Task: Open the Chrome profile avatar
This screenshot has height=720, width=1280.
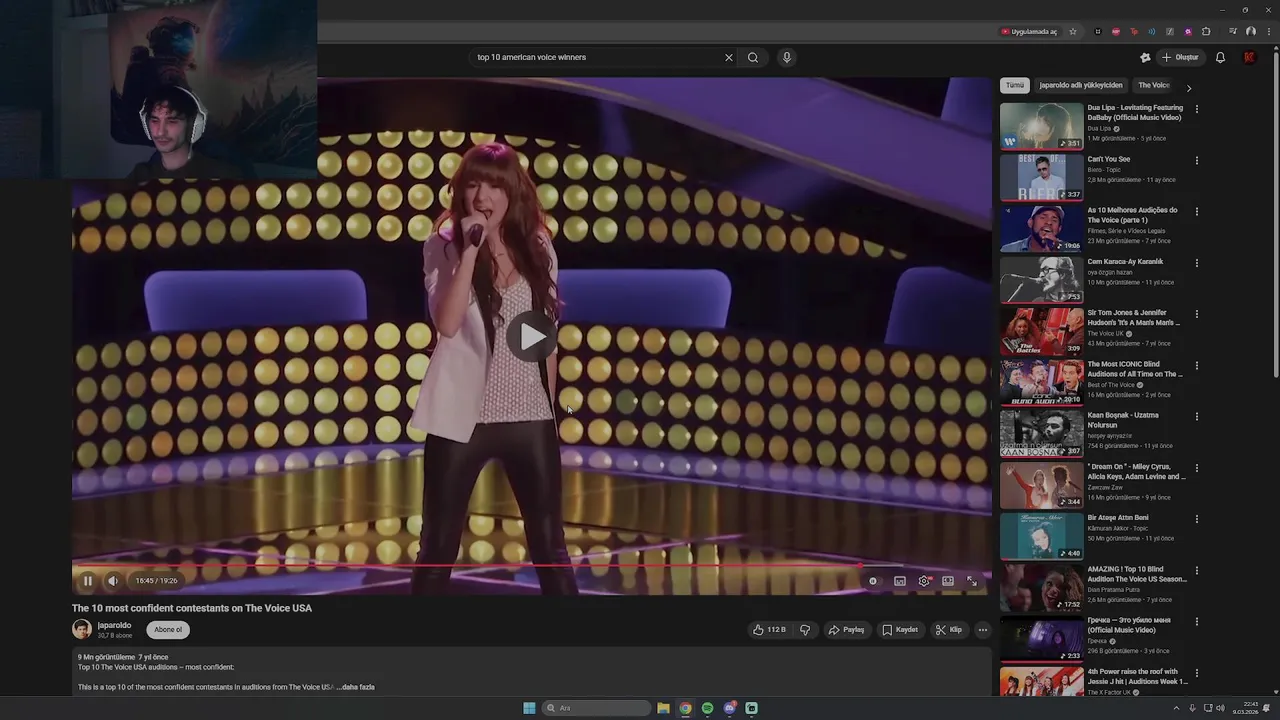Action: pos(1251,31)
